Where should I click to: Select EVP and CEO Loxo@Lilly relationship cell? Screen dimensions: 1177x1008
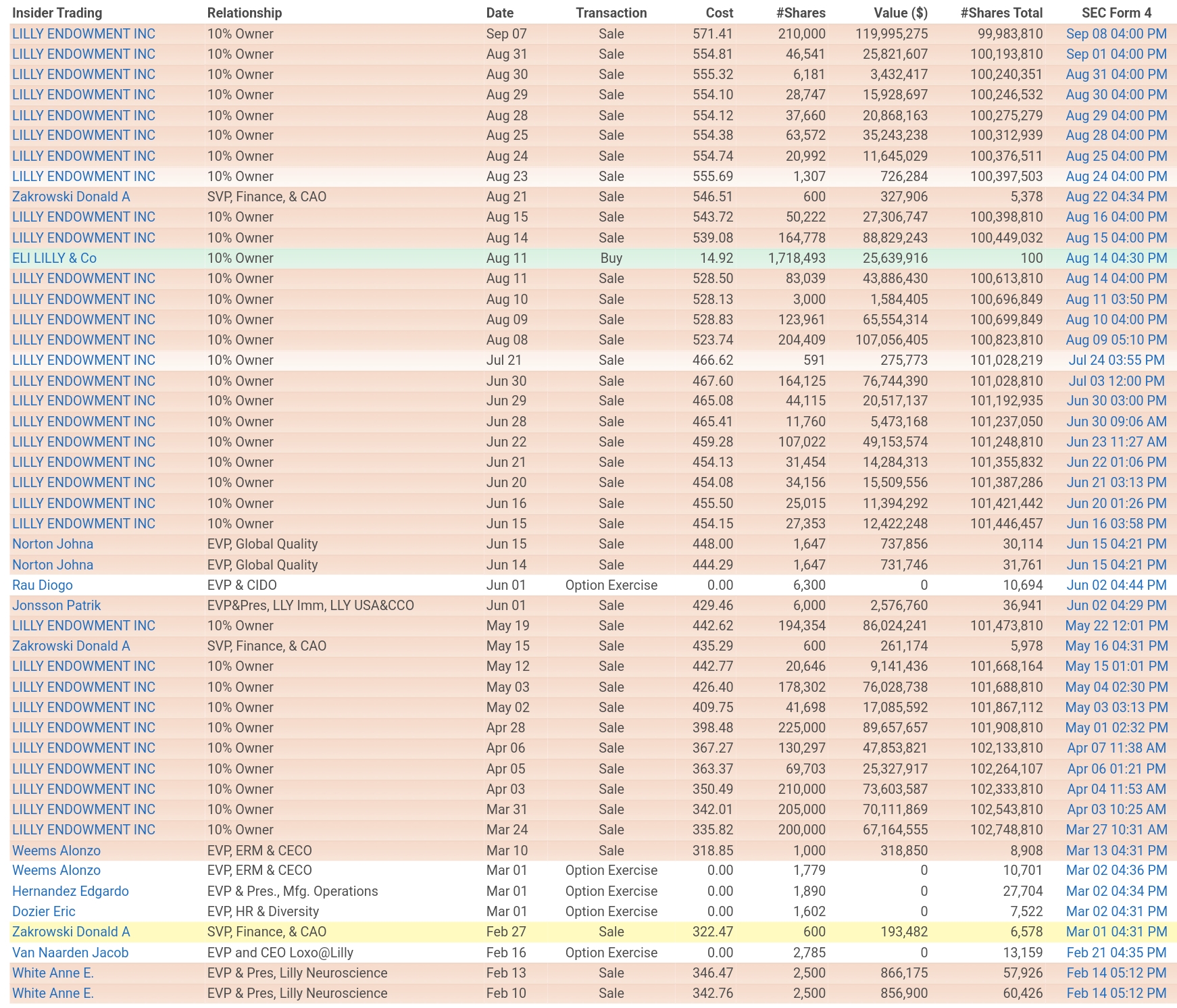(x=280, y=953)
